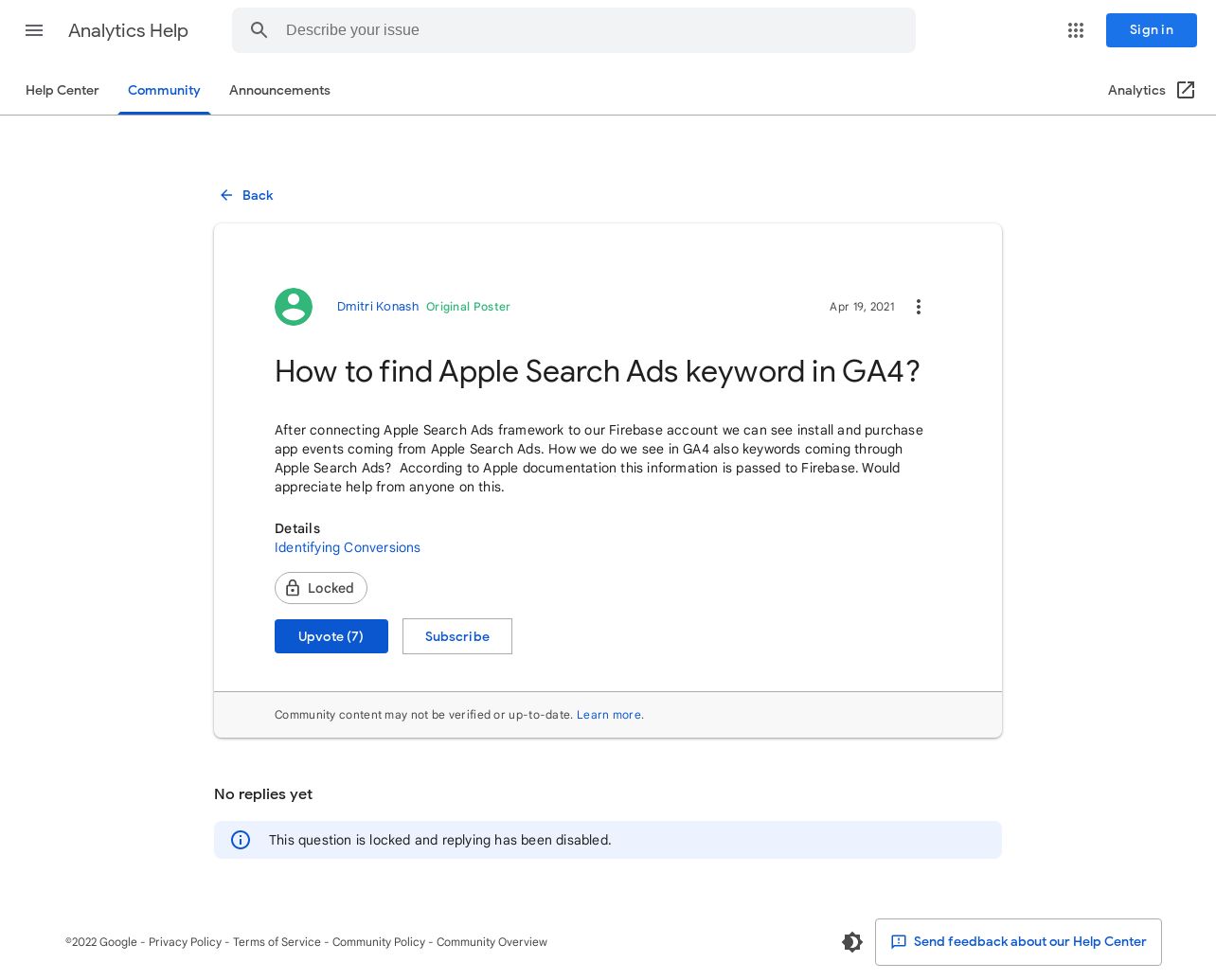Click the info icon in locked notice
This screenshot has height=980, width=1216.
pyautogui.click(x=241, y=840)
